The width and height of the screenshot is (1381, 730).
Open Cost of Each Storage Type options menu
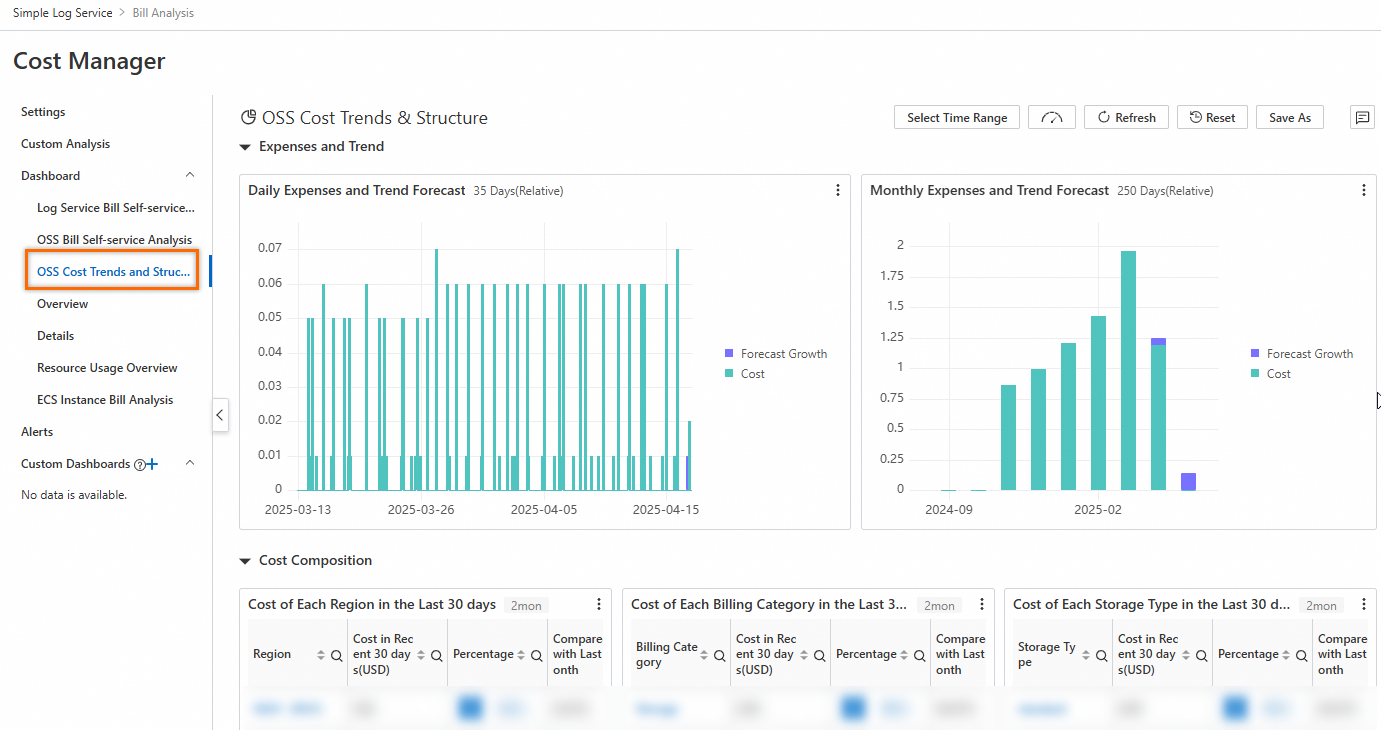click(x=1364, y=604)
